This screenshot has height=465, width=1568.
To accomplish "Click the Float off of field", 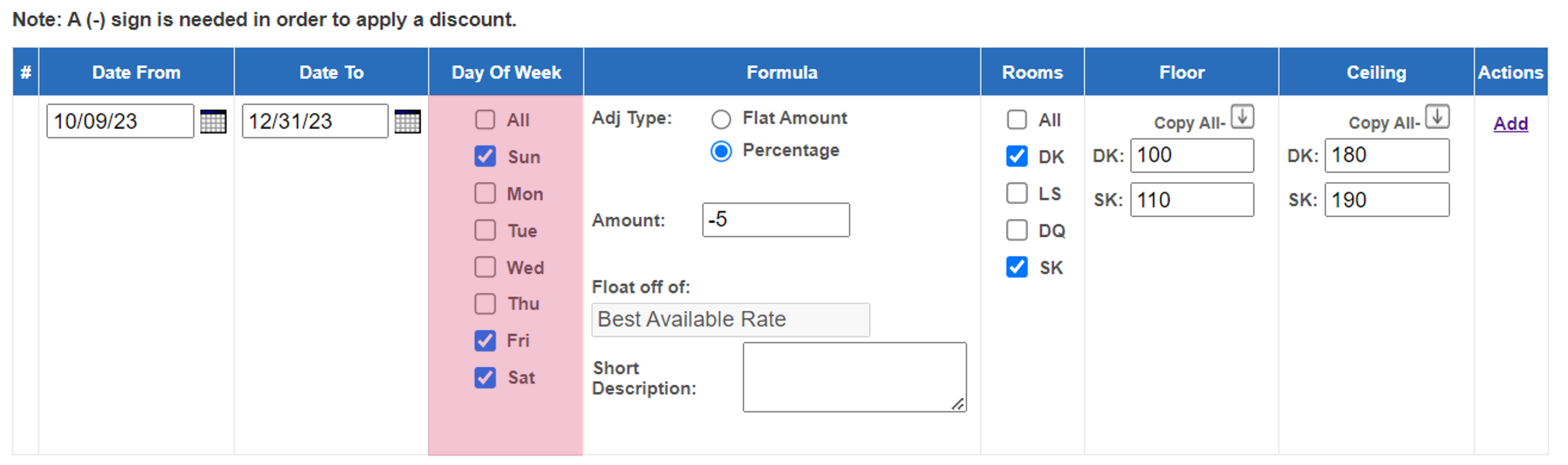I will pos(731,320).
